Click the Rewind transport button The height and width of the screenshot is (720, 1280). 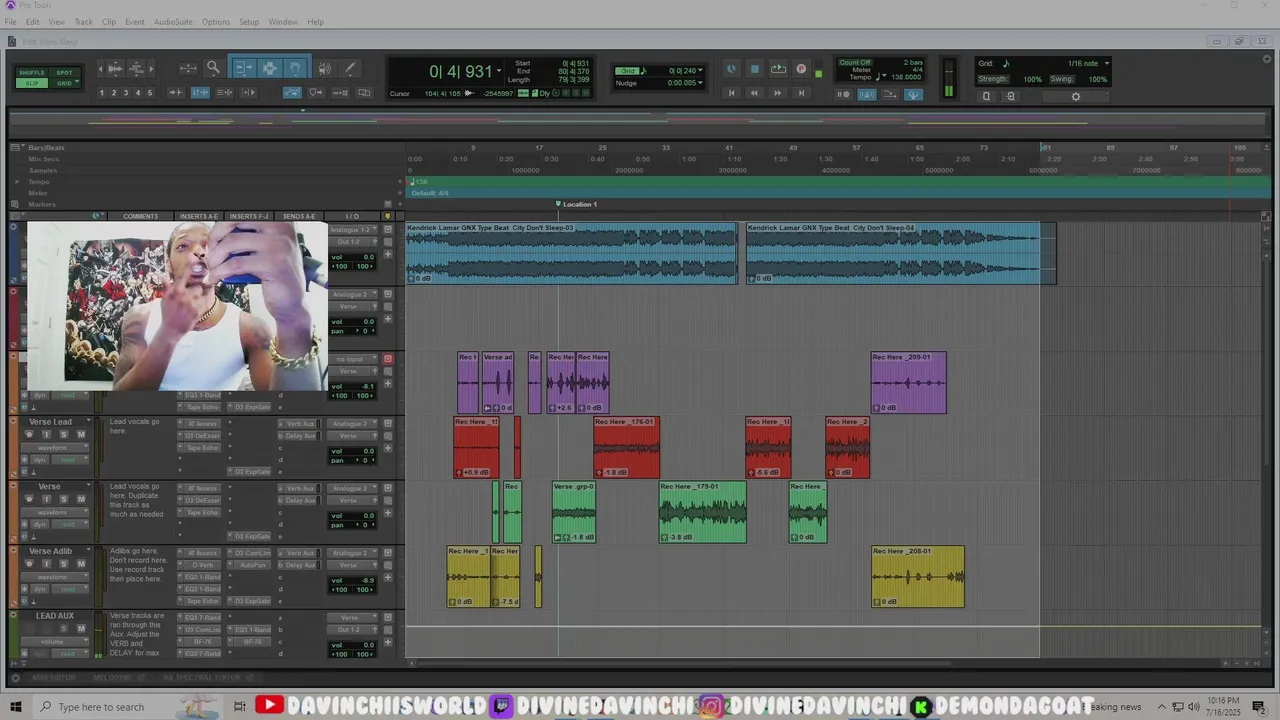[x=754, y=93]
